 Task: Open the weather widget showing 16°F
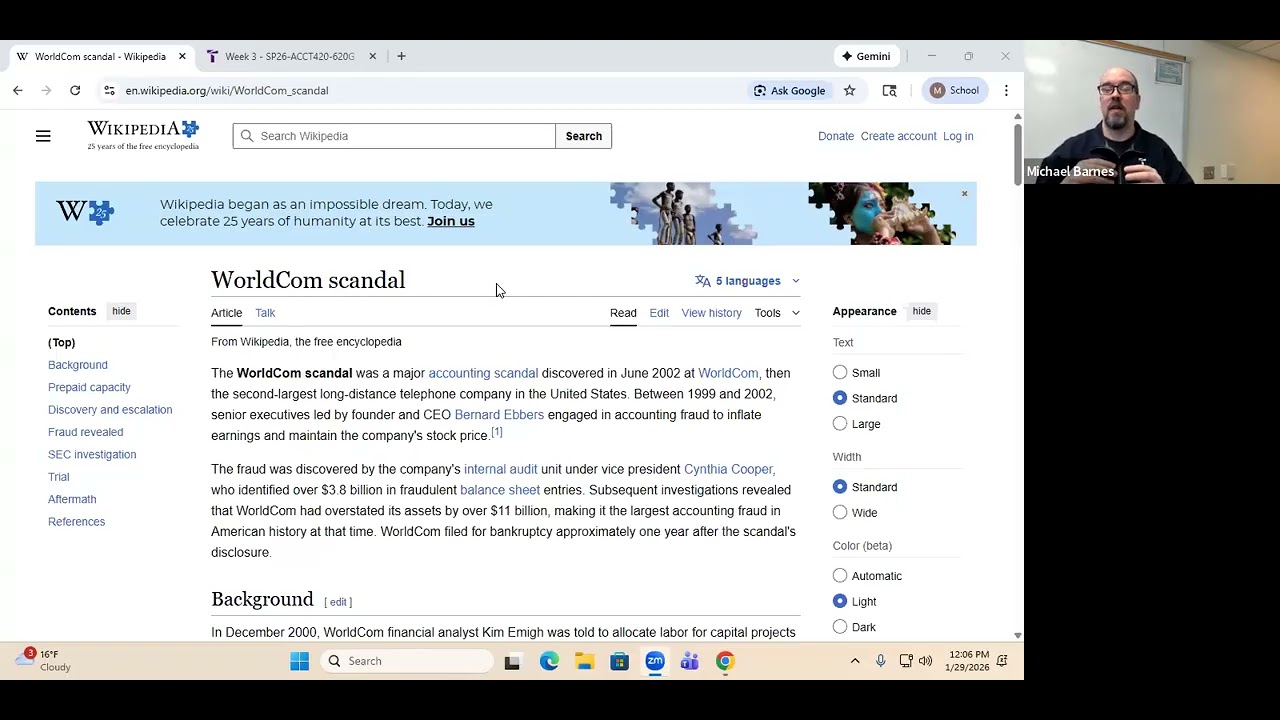45,660
